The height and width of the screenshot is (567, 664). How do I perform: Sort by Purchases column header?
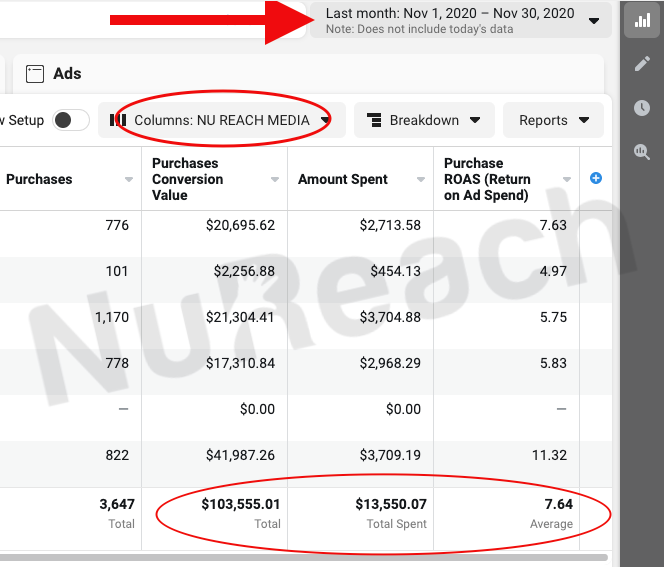[x=40, y=179]
